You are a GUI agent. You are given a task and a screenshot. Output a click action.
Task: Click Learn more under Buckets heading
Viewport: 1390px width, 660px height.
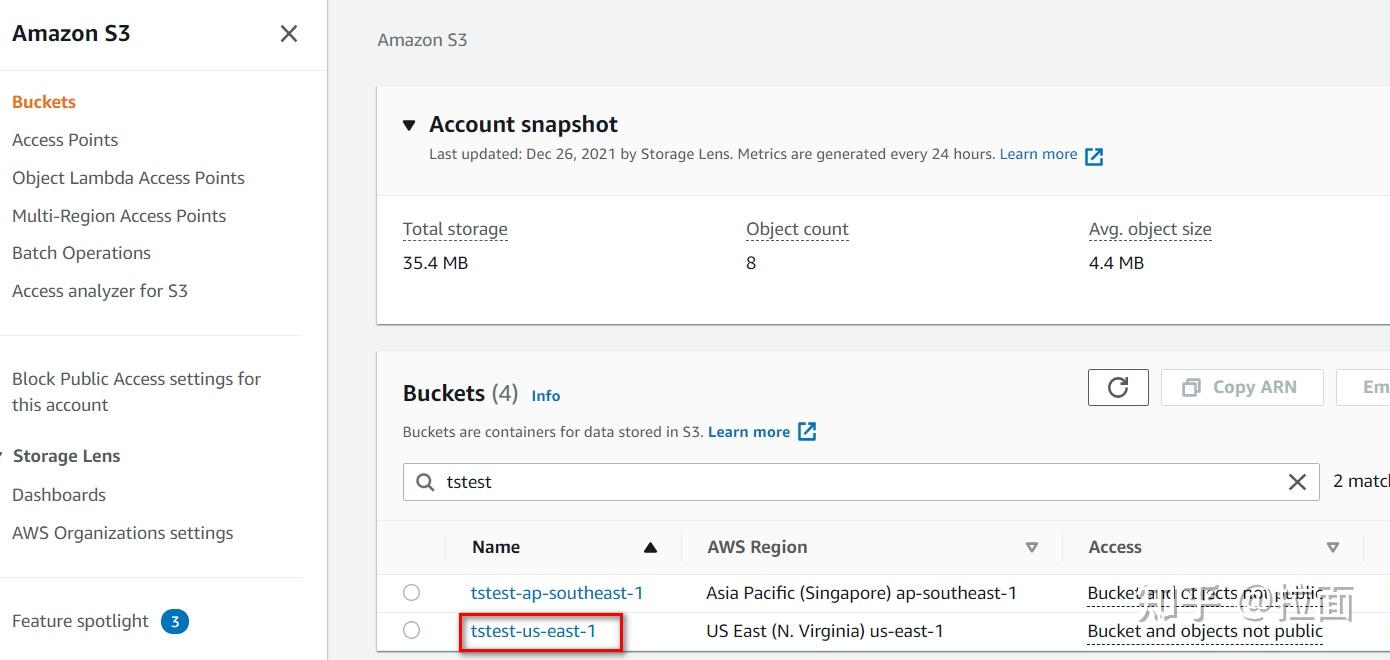click(x=749, y=432)
